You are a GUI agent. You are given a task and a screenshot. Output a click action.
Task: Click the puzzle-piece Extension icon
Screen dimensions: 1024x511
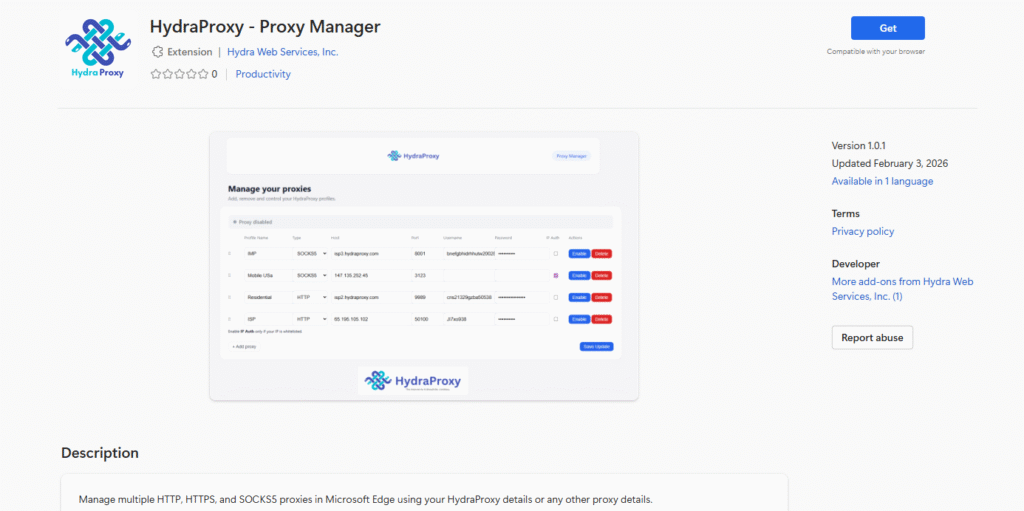[157, 52]
